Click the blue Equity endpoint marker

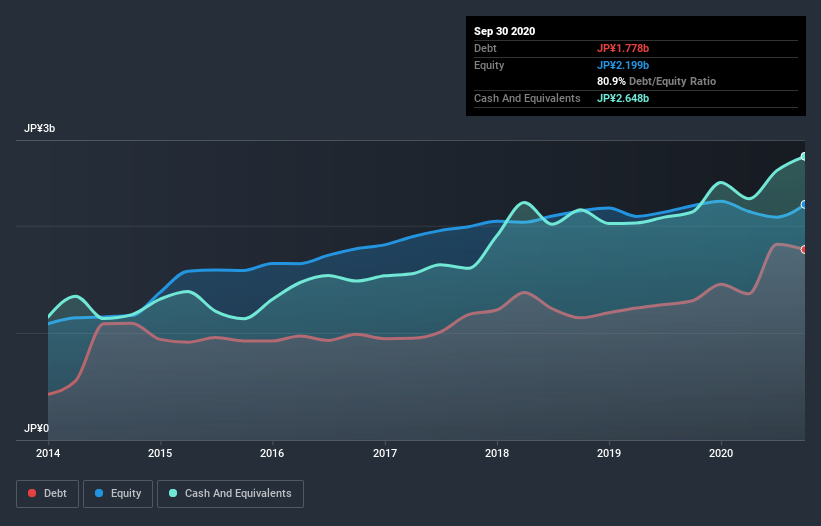804,205
